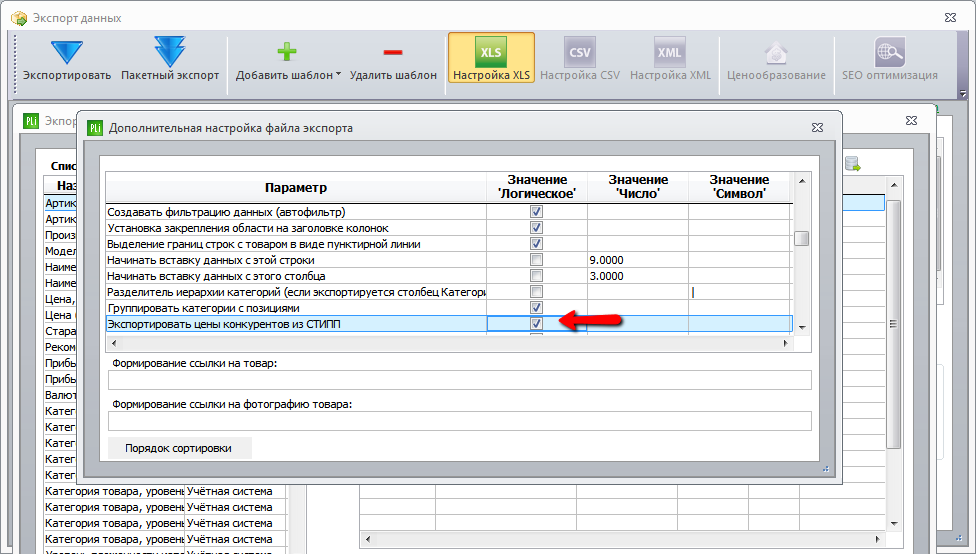Remove template with Удалить шаблон icon
This screenshot has height=554, width=976.
tap(393, 52)
